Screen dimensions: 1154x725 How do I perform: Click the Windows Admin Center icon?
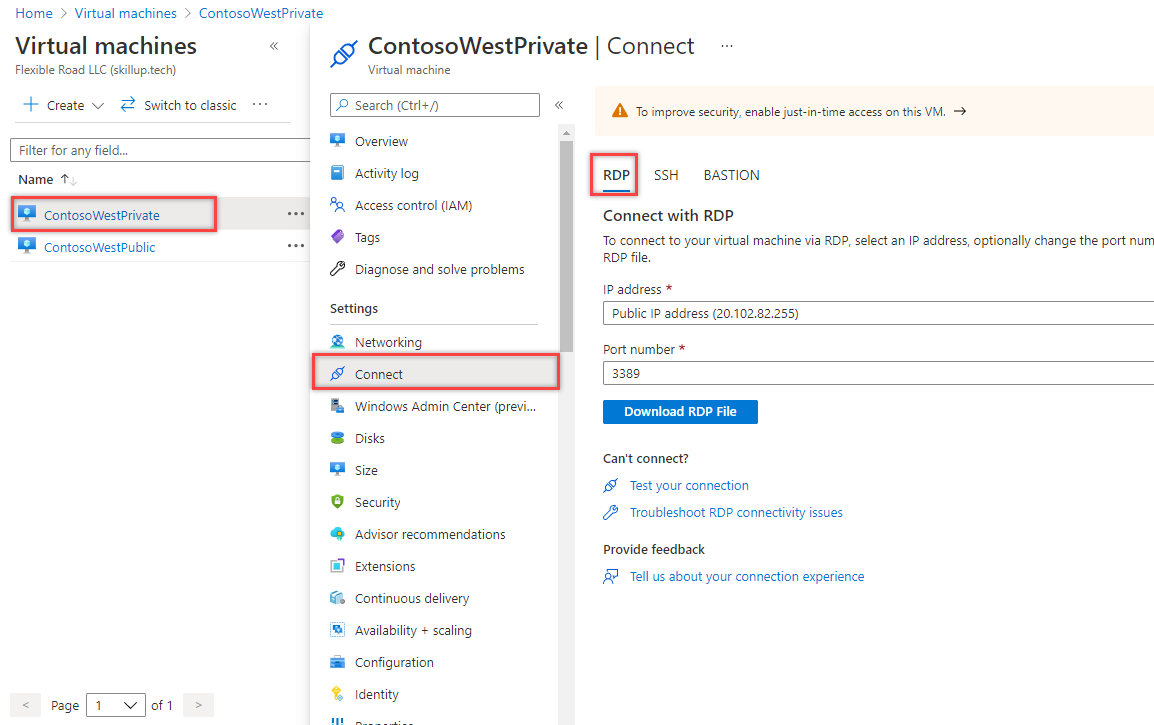[338, 406]
